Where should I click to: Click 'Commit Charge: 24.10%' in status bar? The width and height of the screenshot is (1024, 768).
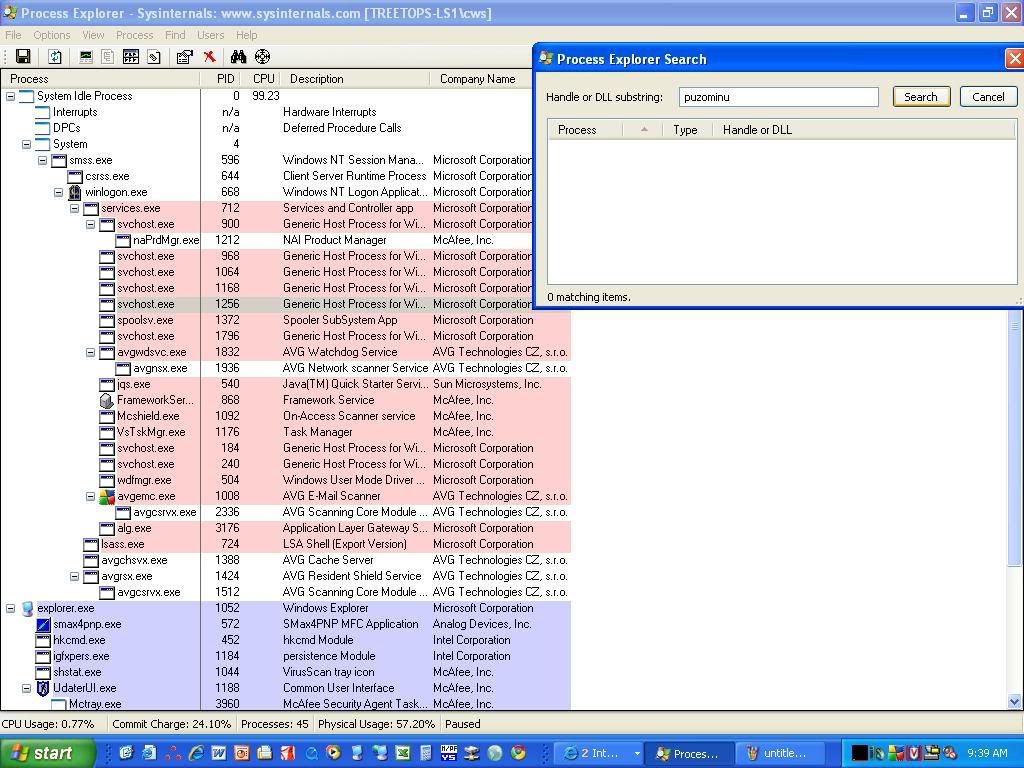tap(171, 724)
